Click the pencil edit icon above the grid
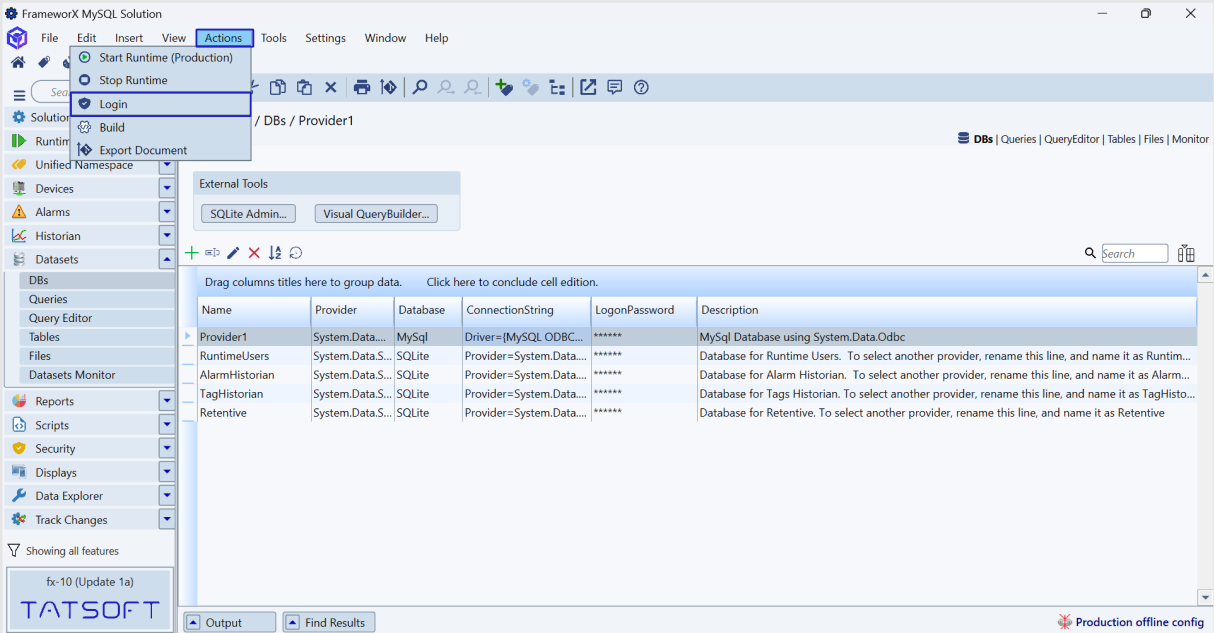Viewport: 1214px width, 633px height. [233, 253]
